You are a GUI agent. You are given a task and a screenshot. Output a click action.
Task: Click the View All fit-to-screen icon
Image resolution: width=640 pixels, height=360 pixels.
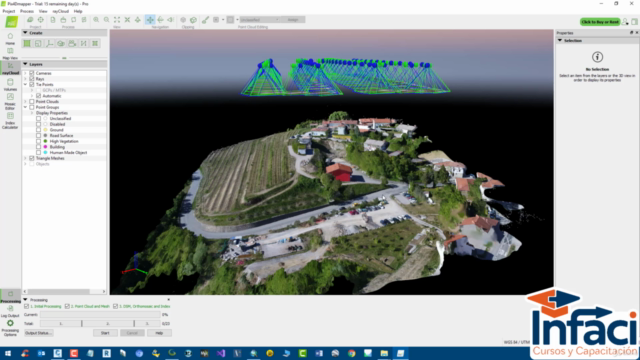point(117,20)
